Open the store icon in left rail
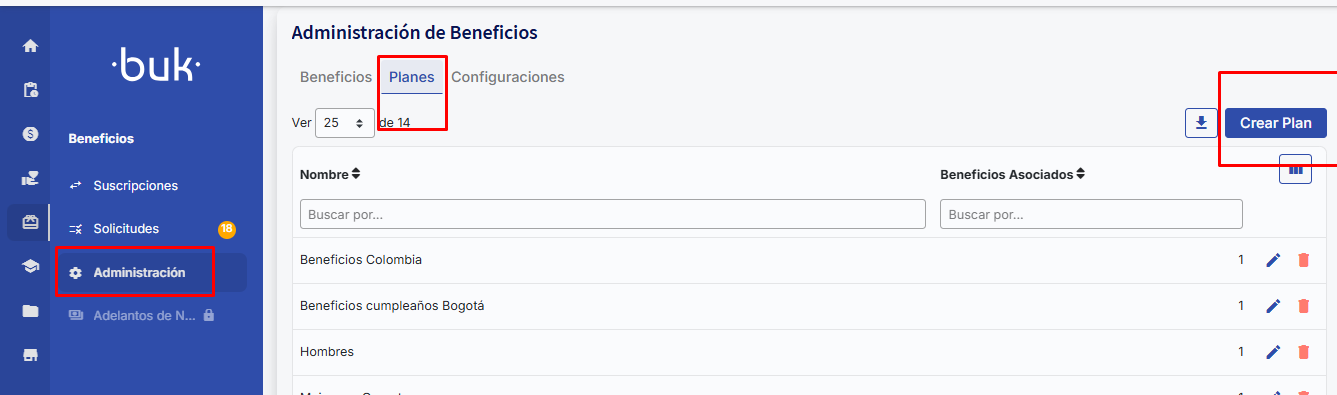1337x395 pixels. pyautogui.click(x=30, y=355)
